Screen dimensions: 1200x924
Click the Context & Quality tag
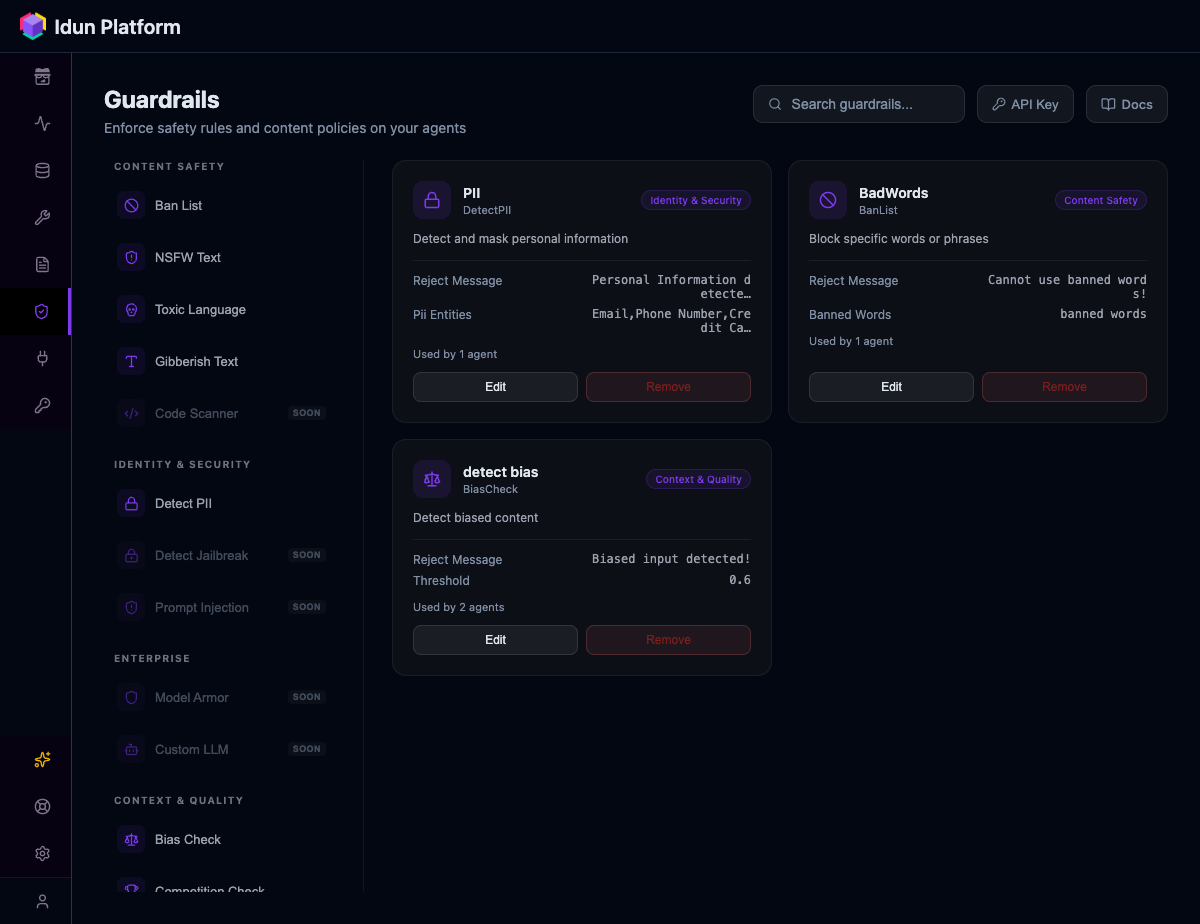pyautogui.click(x=698, y=480)
